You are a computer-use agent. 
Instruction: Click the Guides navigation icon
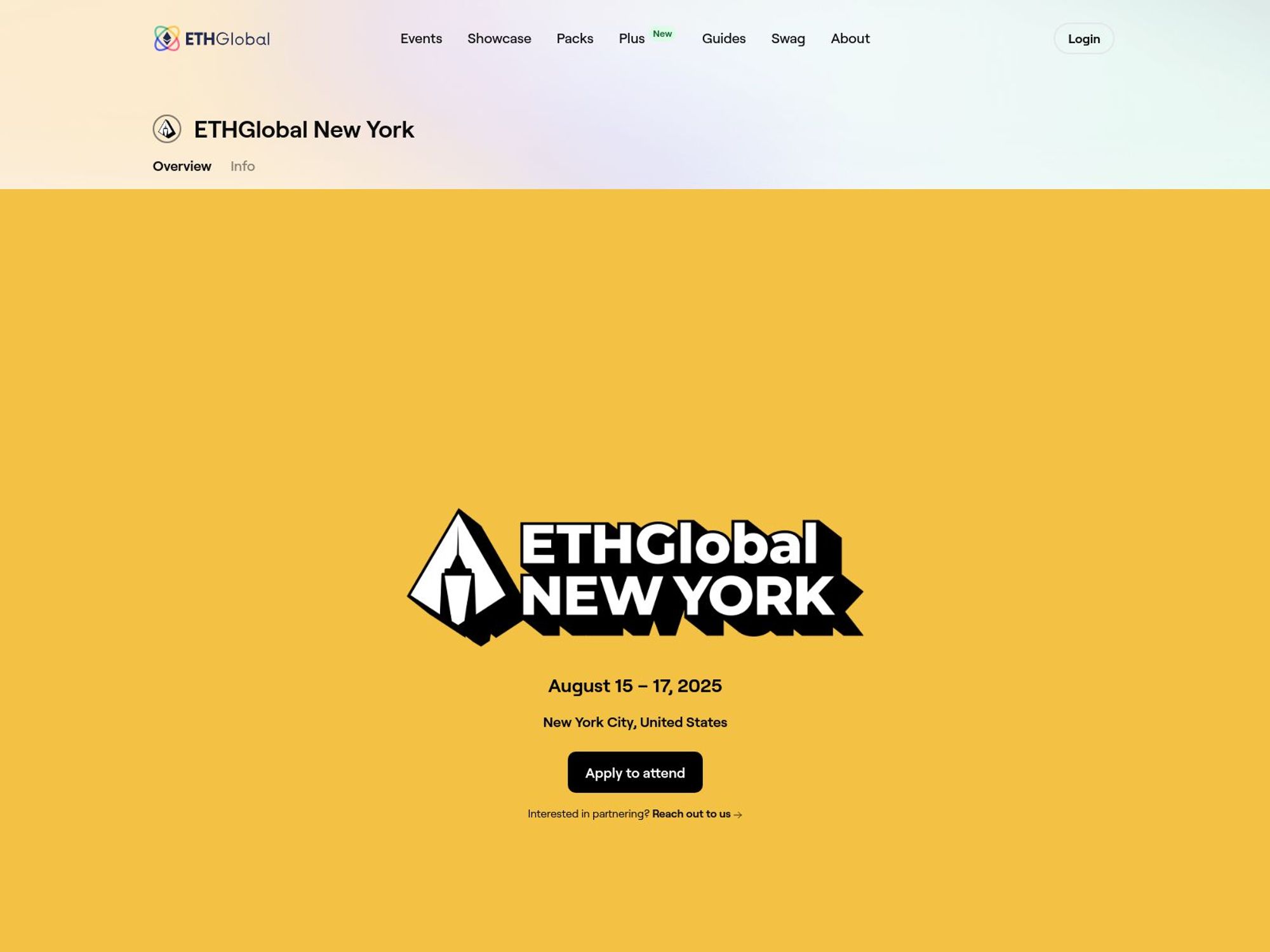pos(723,38)
